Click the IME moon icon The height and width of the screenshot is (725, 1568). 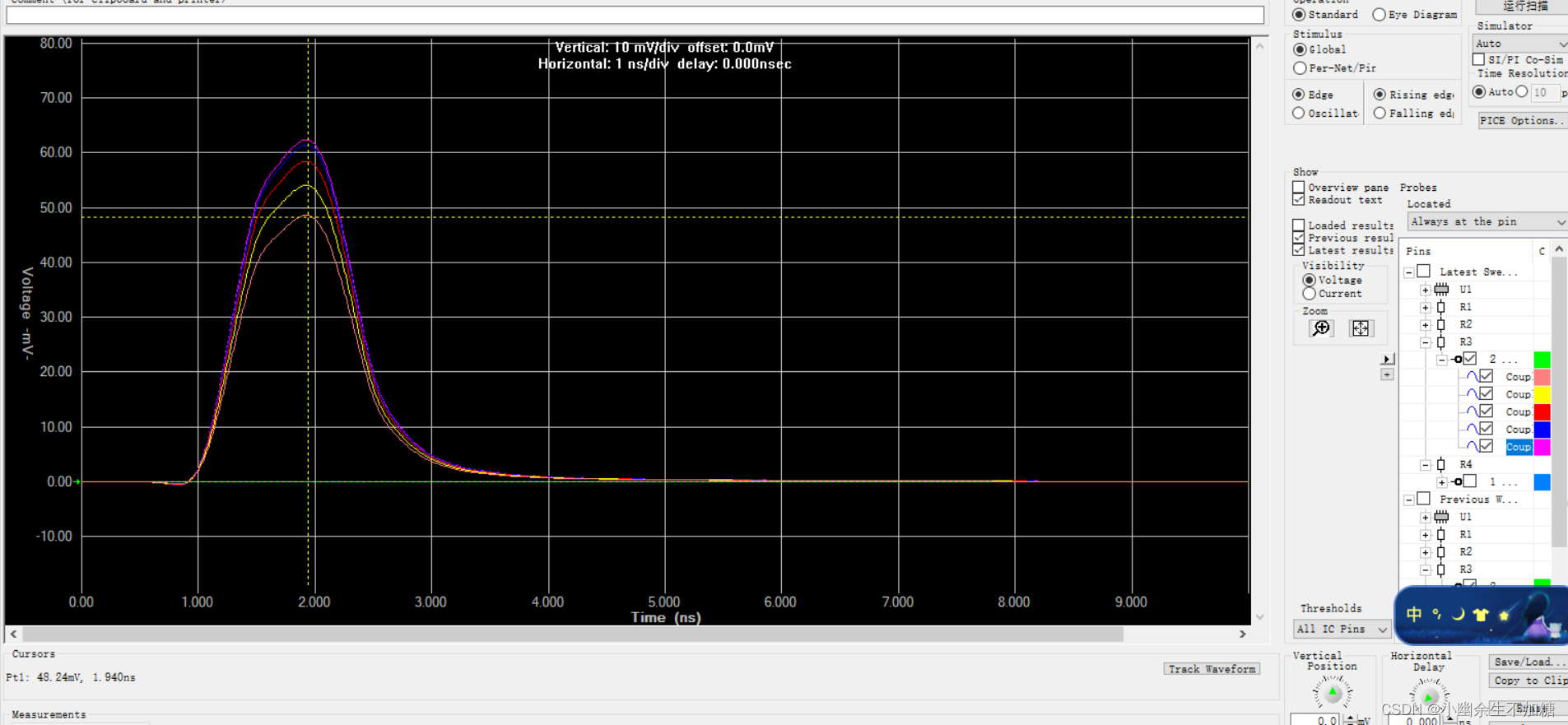[x=1458, y=614]
